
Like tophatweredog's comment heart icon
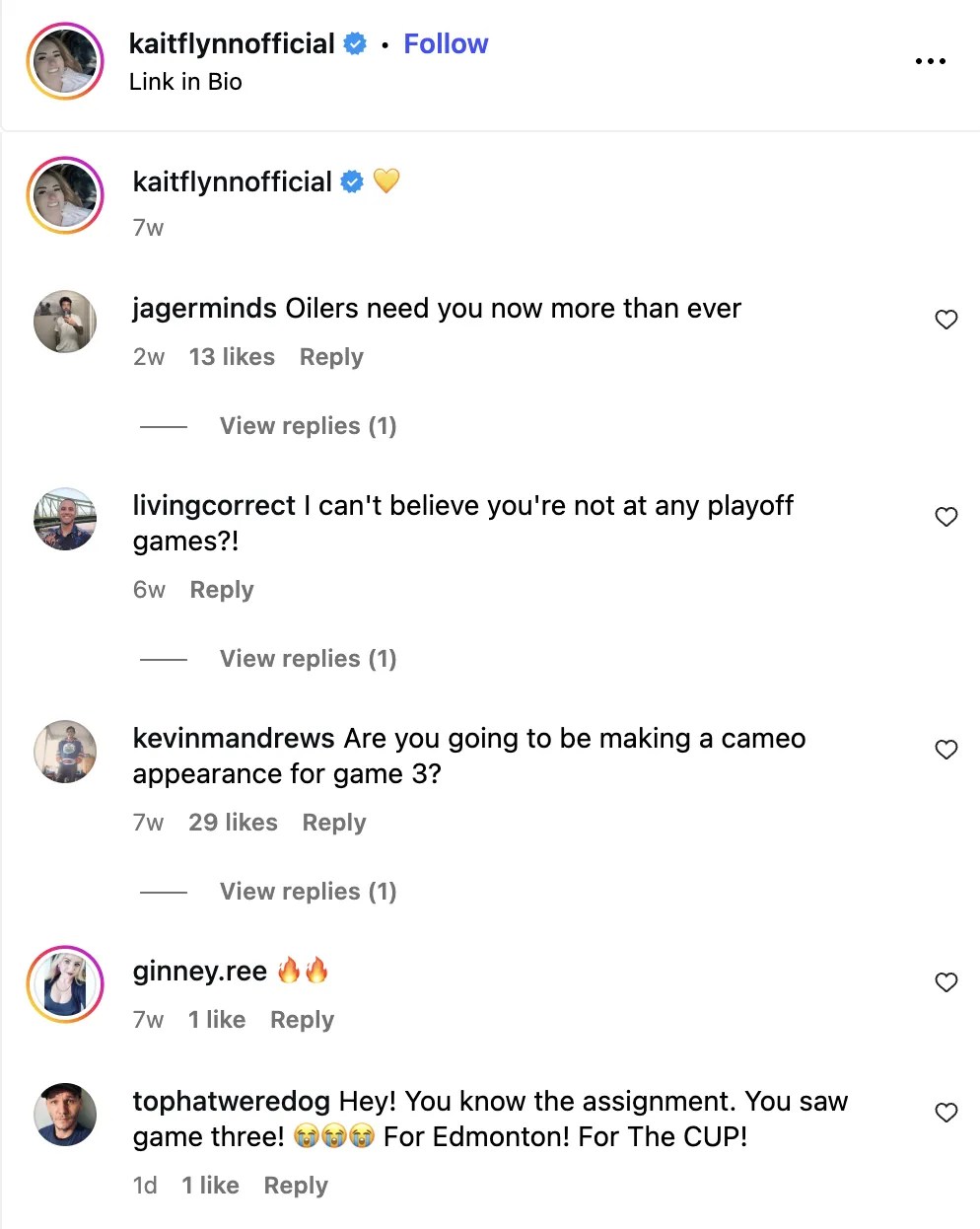click(945, 1113)
